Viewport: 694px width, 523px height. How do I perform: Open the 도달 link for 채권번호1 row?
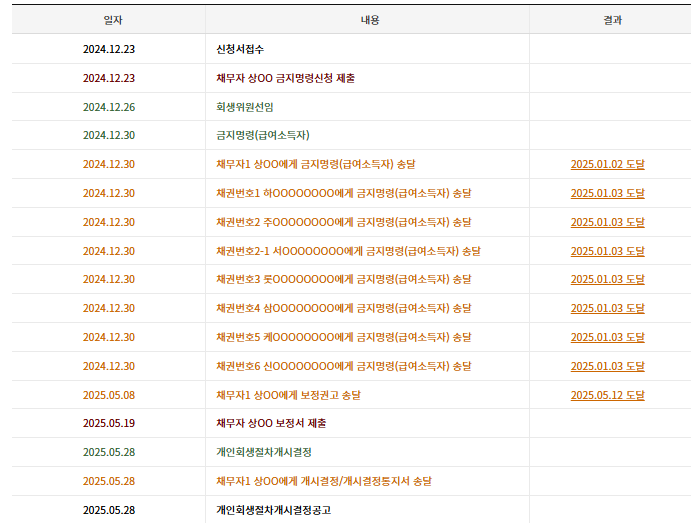(x=607, y=193)
